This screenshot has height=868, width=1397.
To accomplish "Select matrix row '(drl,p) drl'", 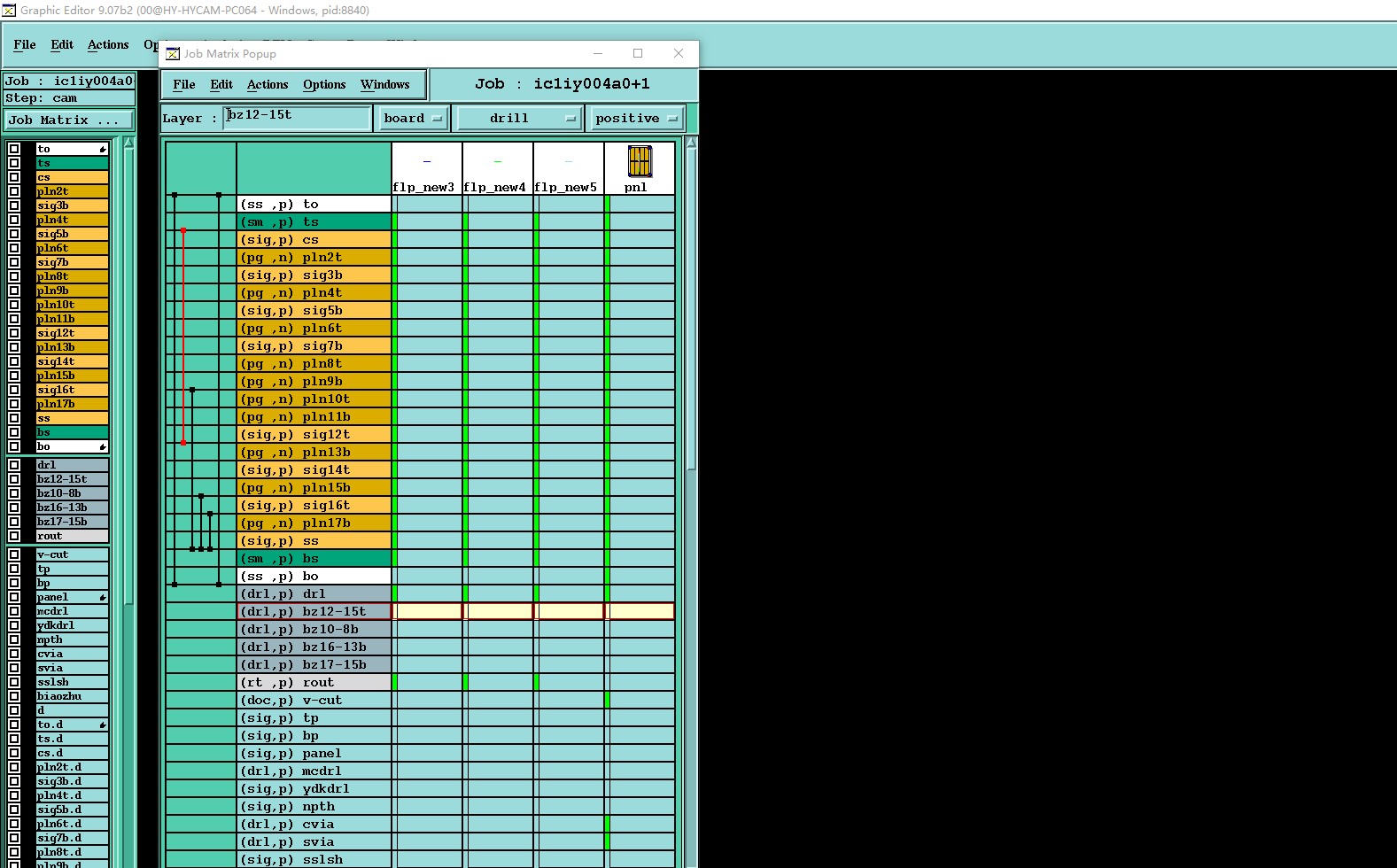I will (314, 593).
